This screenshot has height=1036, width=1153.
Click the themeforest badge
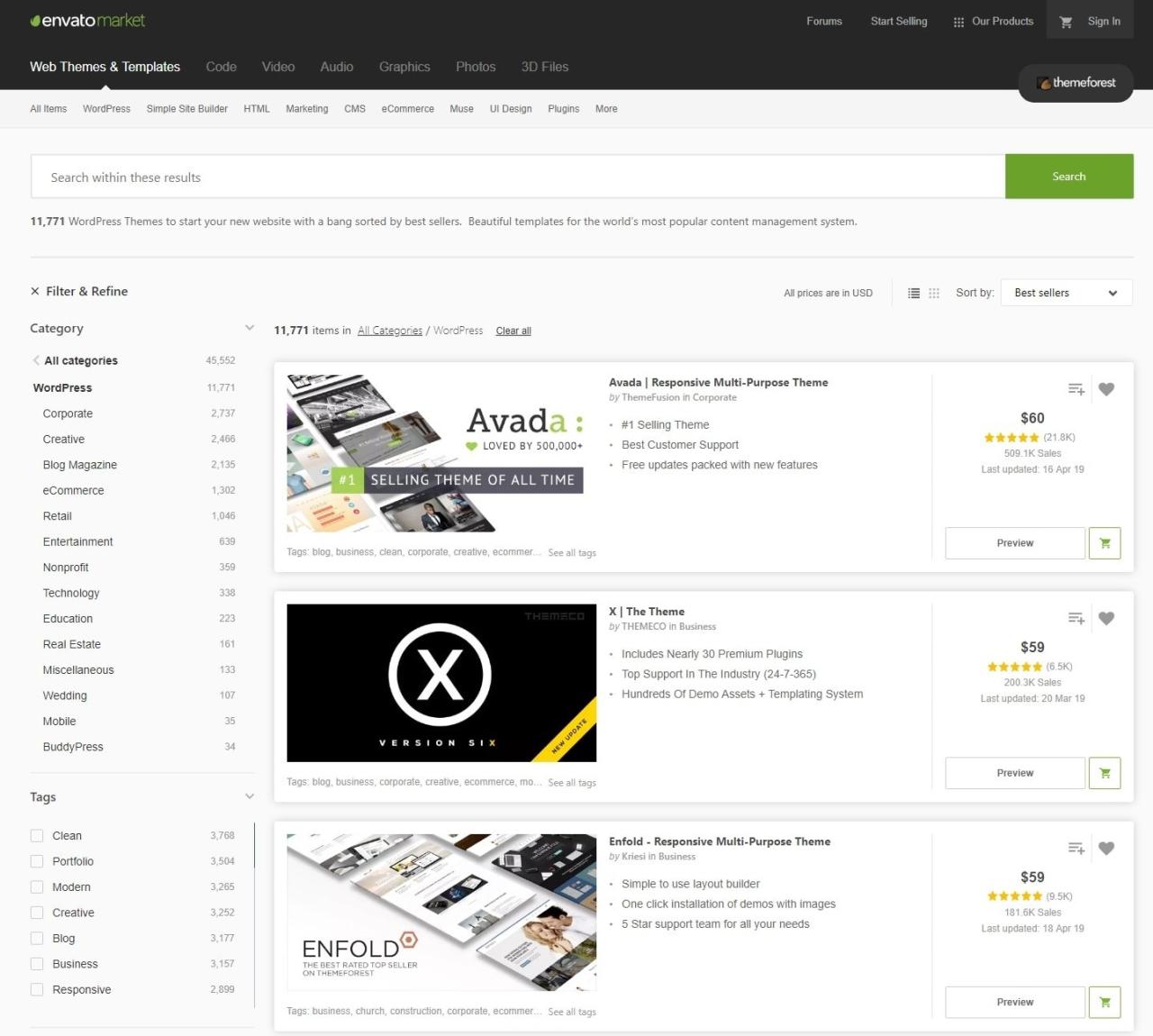[1076, 83]
